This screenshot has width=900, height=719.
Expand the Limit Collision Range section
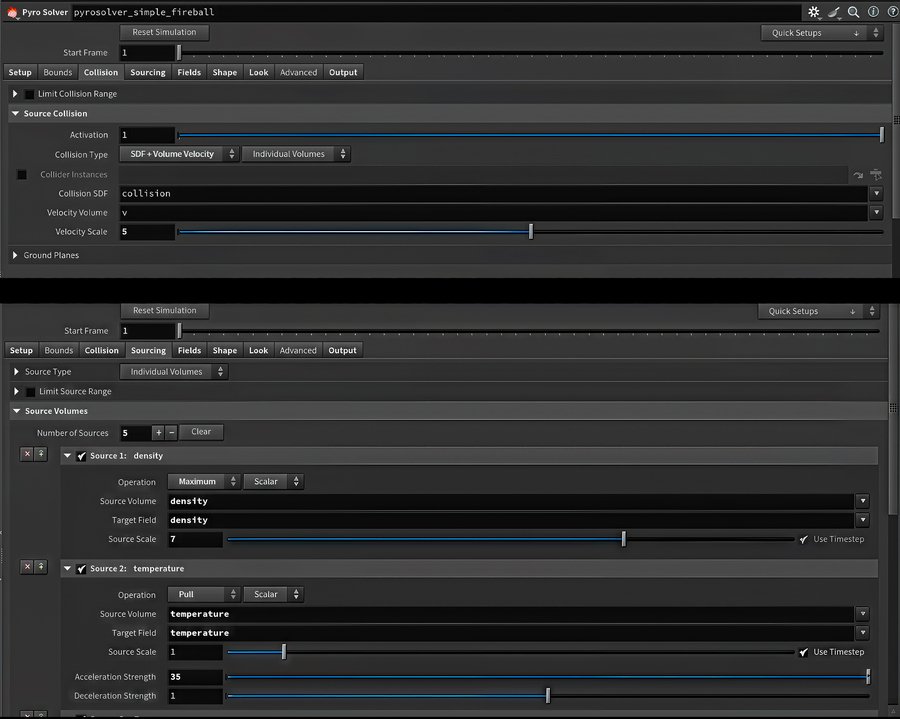pyautogui.click(x=15, y=94)
